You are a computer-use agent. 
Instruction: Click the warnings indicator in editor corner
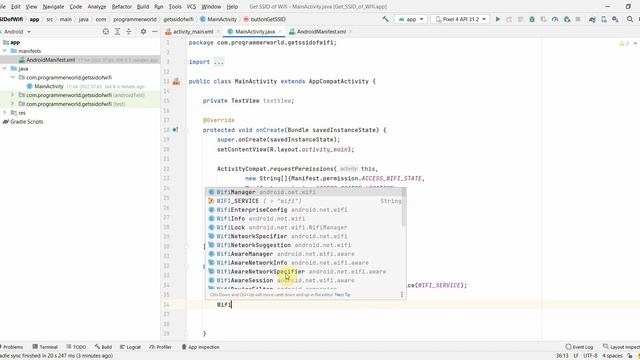[624, 43]
